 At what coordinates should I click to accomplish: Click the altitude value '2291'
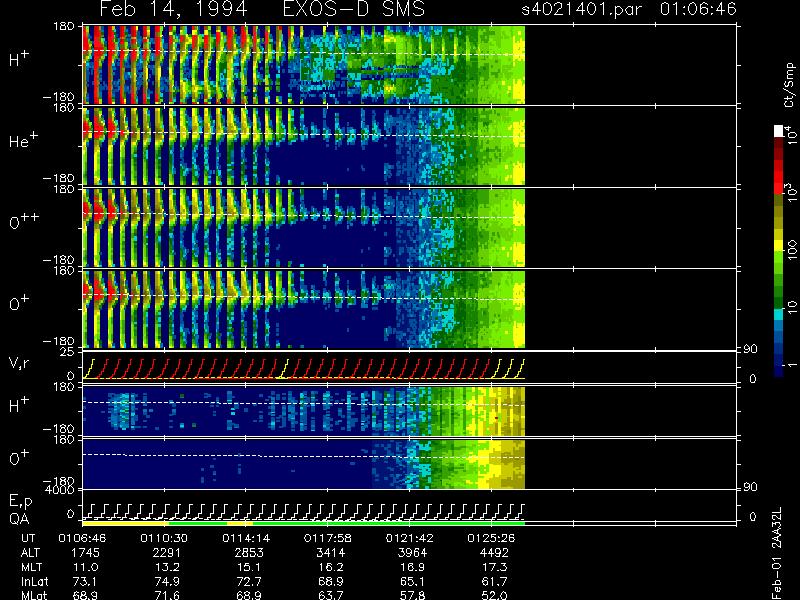tap(167, 553)
